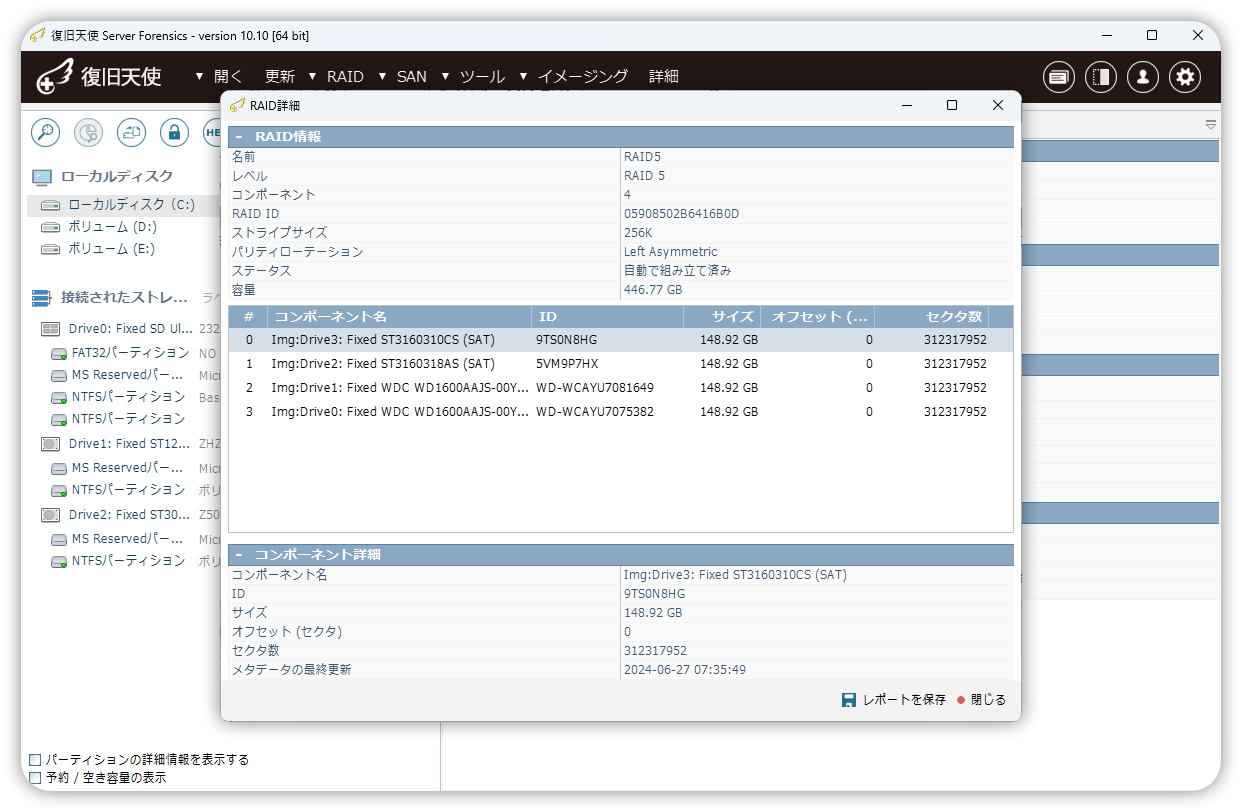Open the RAID dropdown arrow
1242x812 pixels.
pos(313,77)
